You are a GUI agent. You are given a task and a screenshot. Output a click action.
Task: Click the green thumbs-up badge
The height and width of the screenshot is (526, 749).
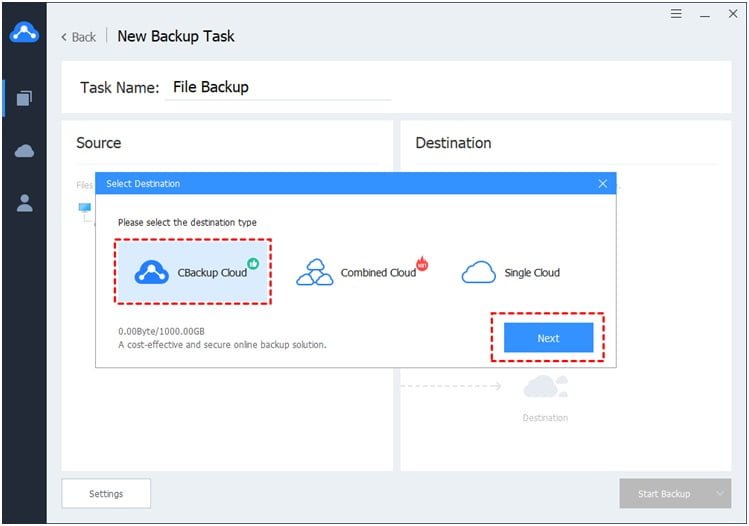pyautogui.click(x=253, y=263)
